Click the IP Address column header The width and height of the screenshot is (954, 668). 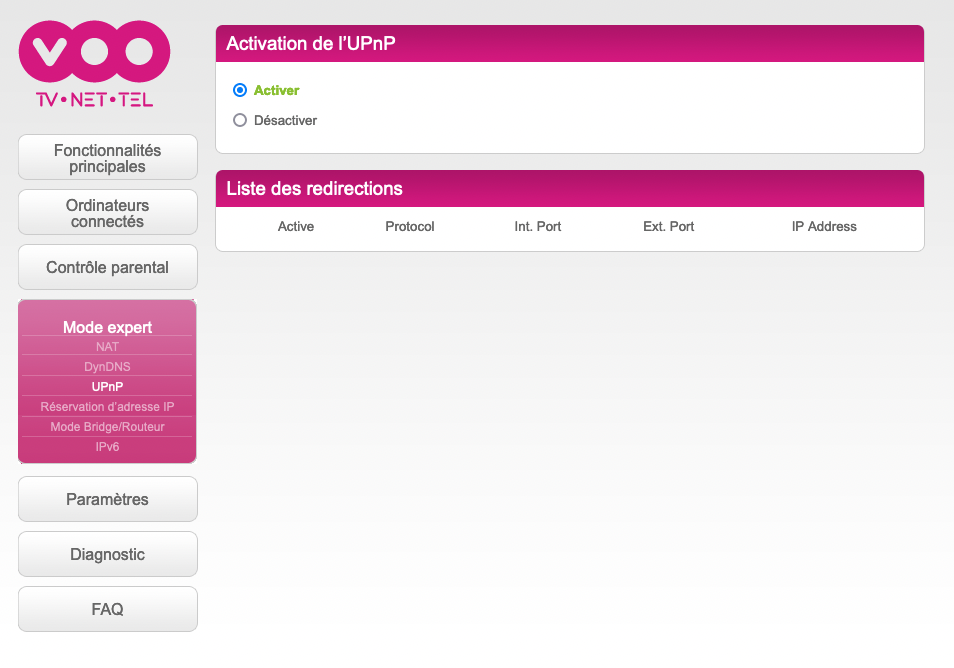(x=824, y=226)
